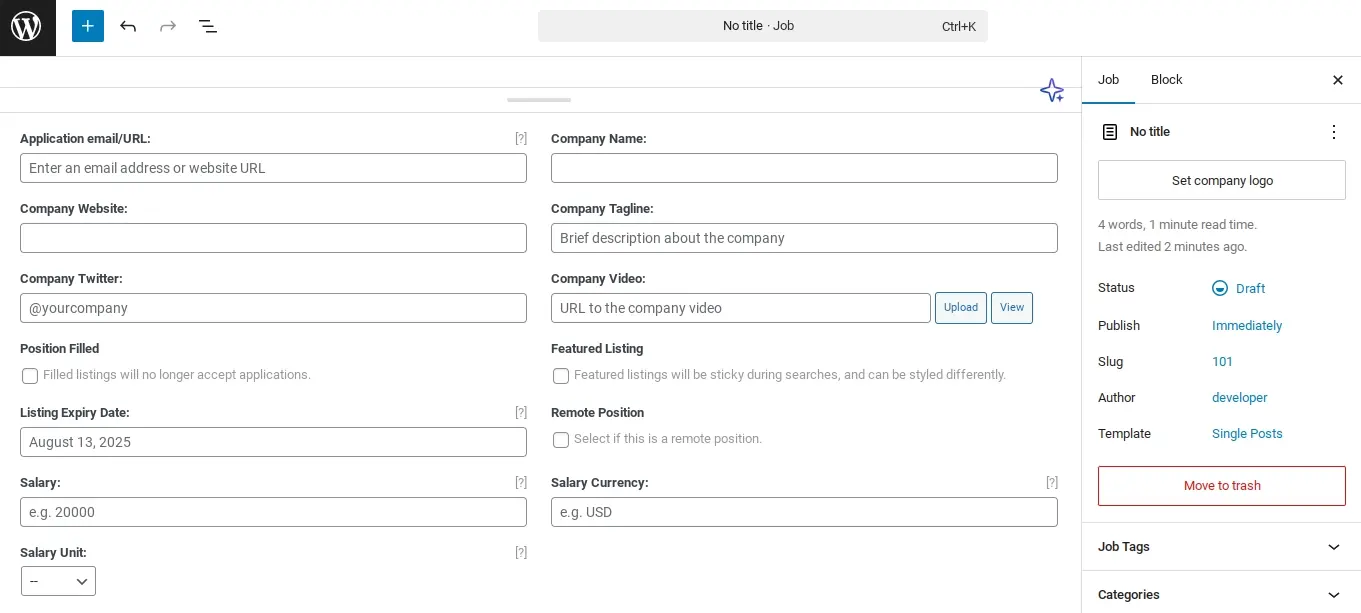Click Upload button for Company Video
Viewport: 1361px width, 613px height.
tap(961, 308)
